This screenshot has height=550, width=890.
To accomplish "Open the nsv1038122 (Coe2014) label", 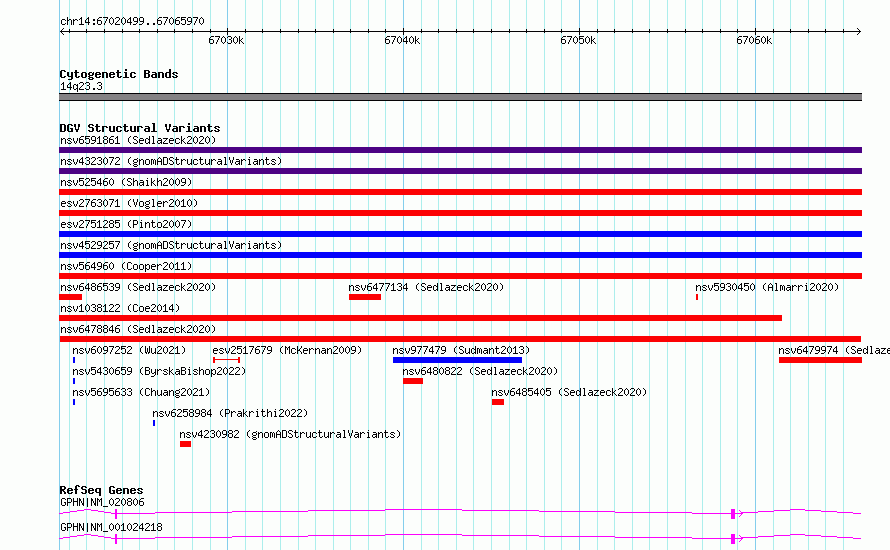I will [120, 308].
